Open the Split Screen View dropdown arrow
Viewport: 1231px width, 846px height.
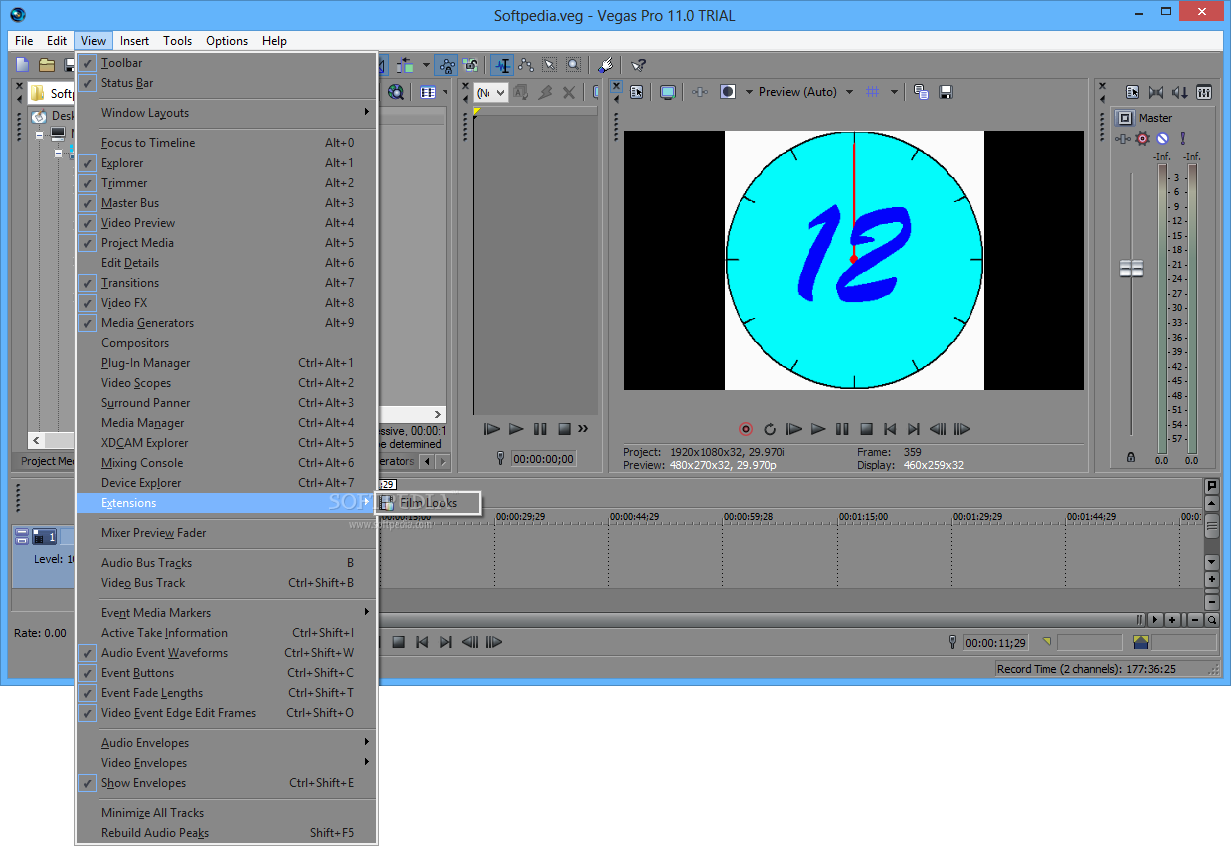[747, 92]
